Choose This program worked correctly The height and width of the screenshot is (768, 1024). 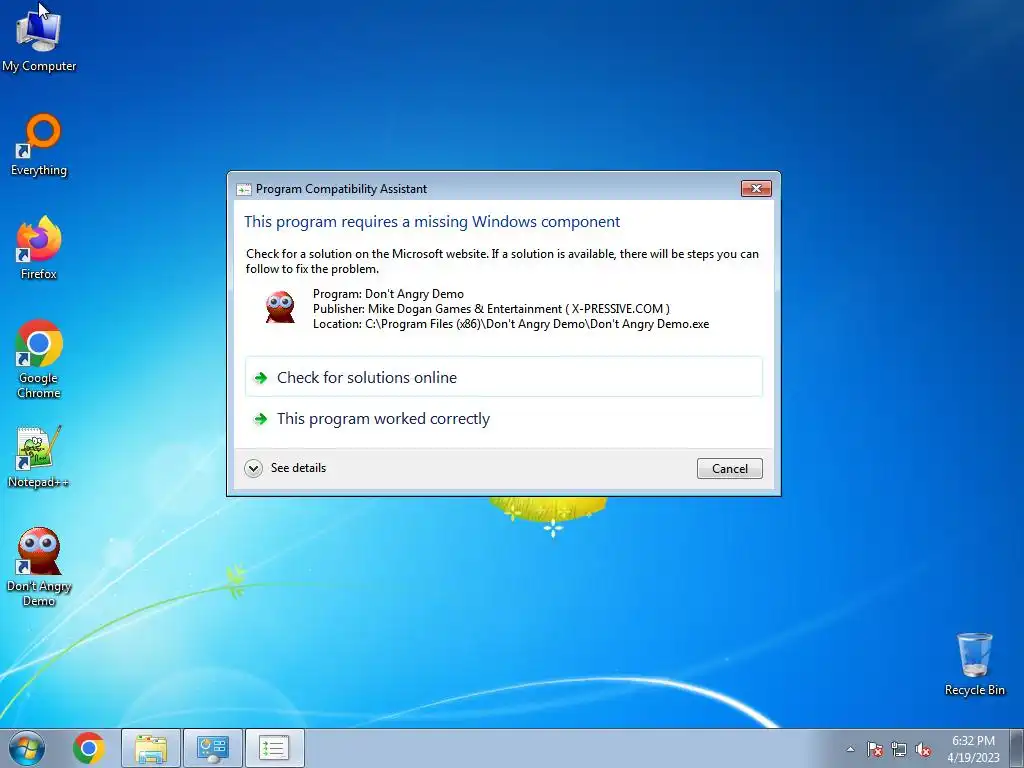pos(504,419)
